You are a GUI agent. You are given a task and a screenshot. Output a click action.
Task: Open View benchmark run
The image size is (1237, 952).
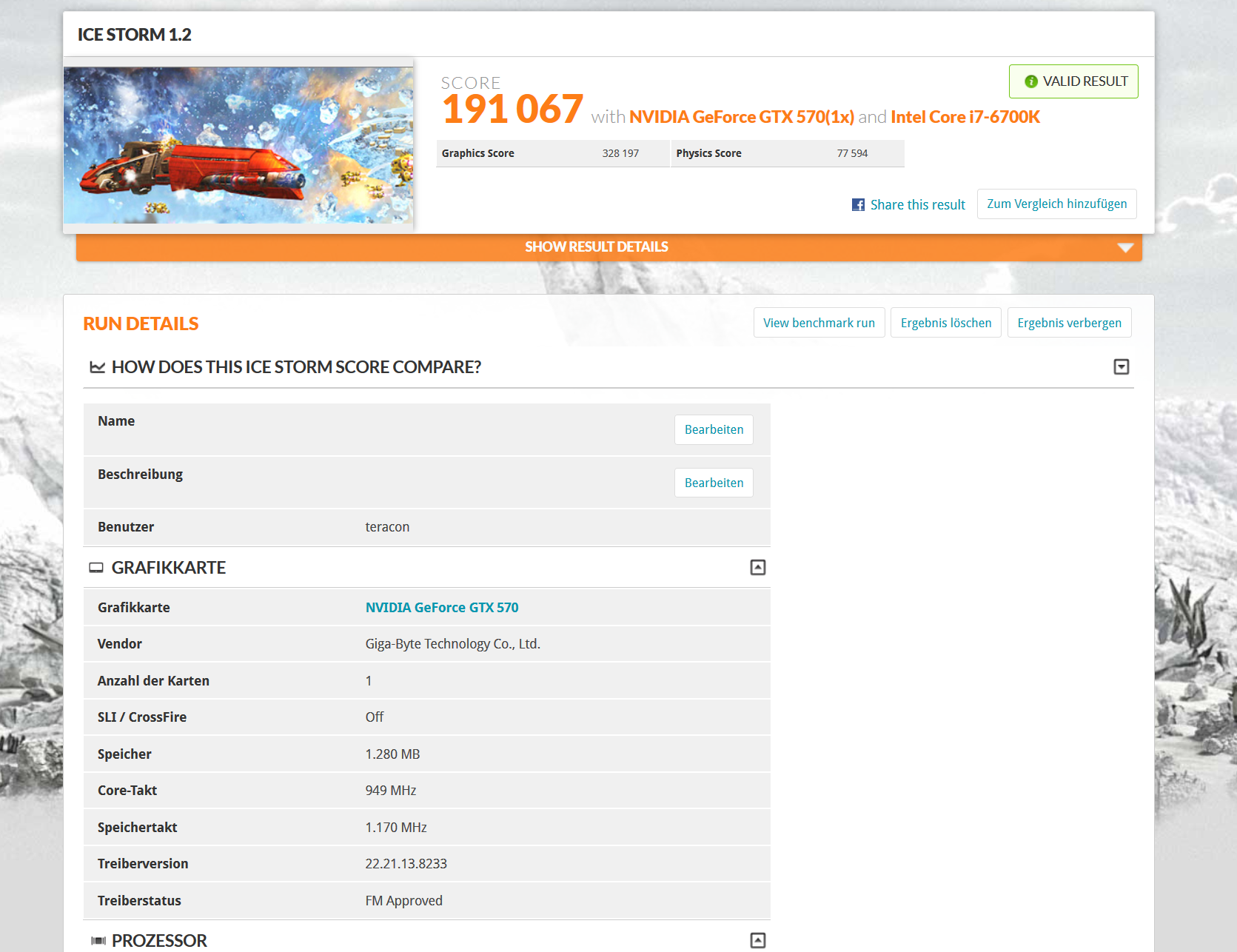coord(819,323)
